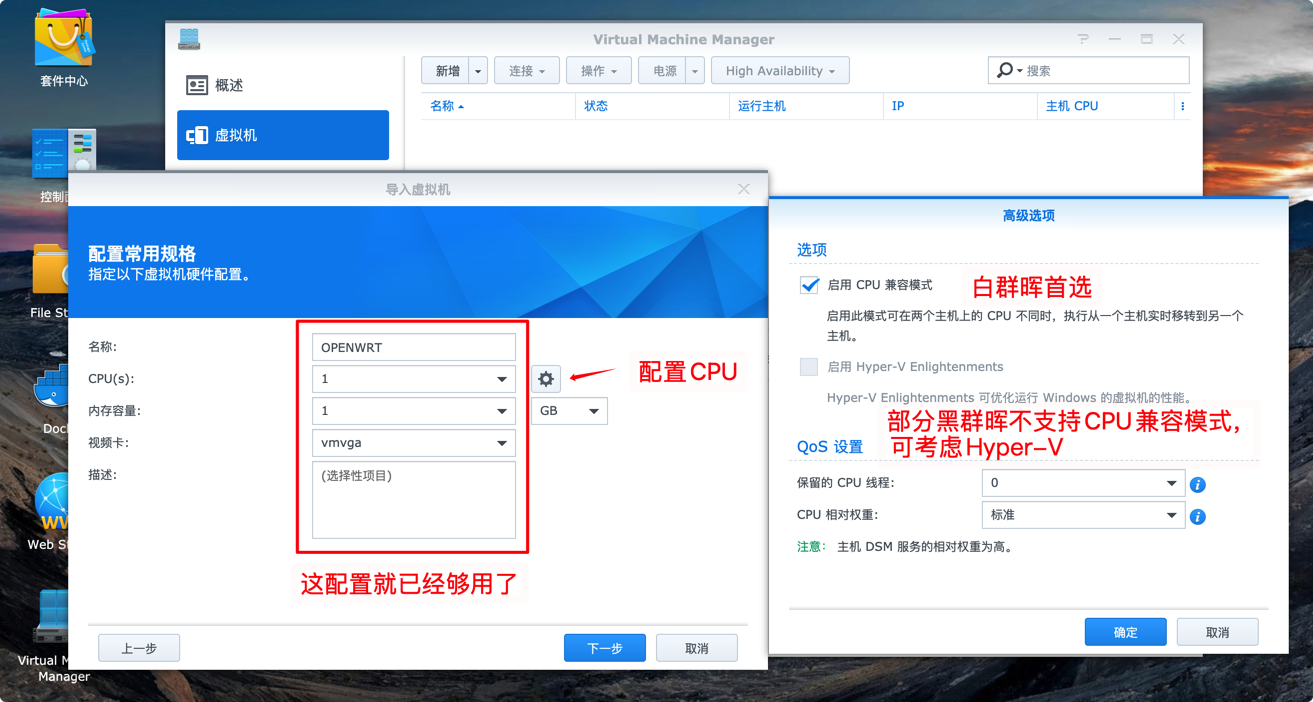This screenshot has height=702, width=1313.
Task: Click the 新增 button
Action: (445, 71)
